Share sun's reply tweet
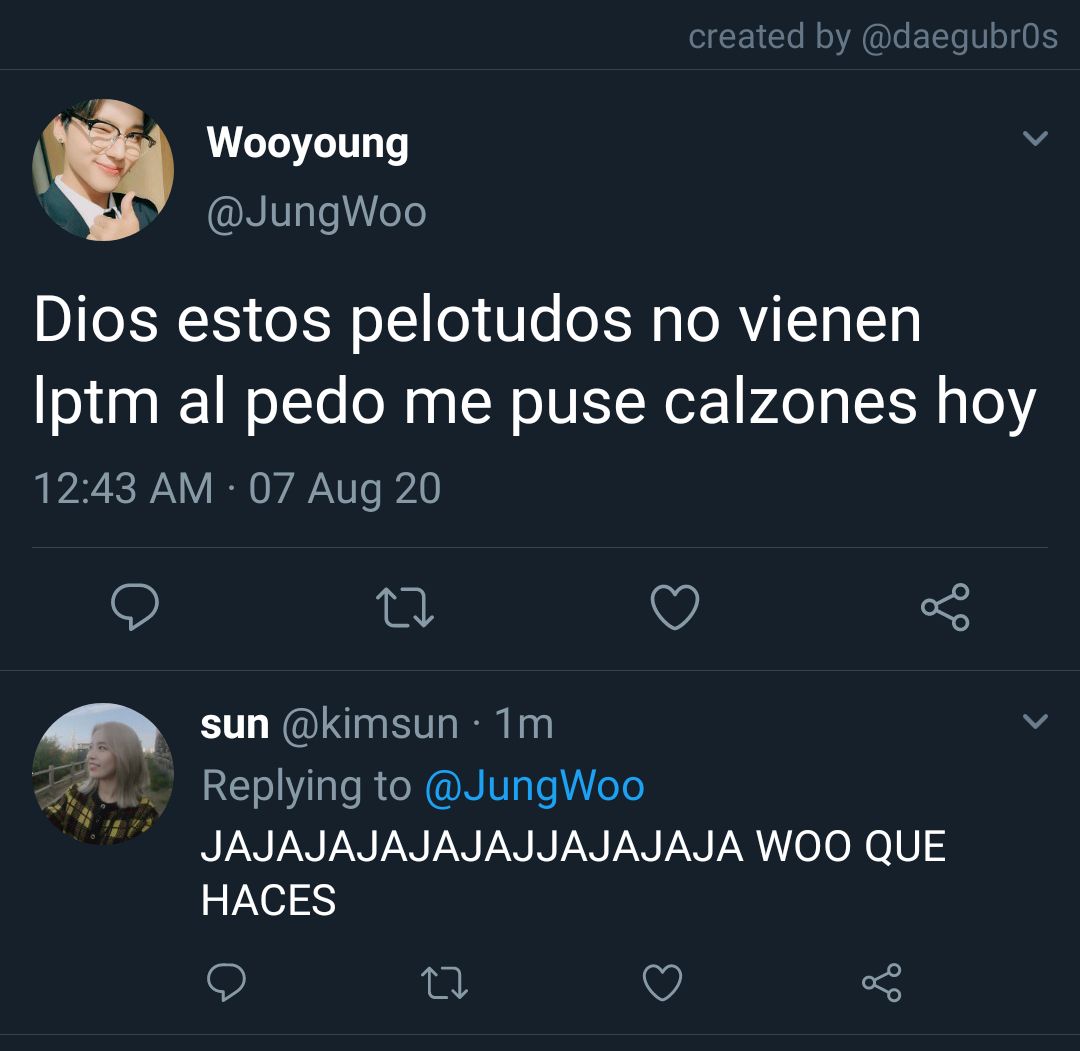The width and height of the screenshot is (1080, 1051). pyautogui.click(x=882, y=982)
